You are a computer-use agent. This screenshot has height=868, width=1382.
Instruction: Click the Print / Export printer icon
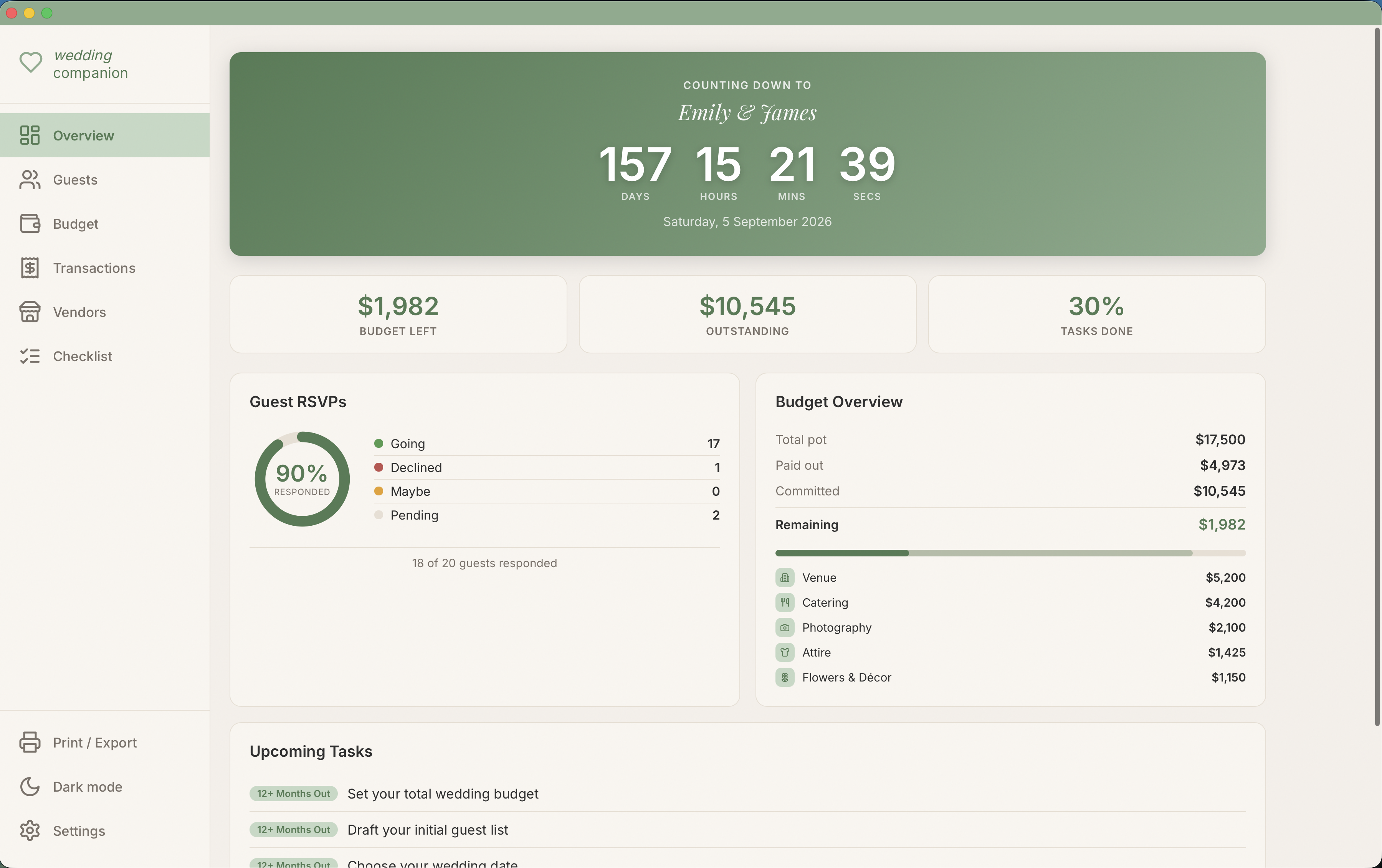click(x=30, y=743)
